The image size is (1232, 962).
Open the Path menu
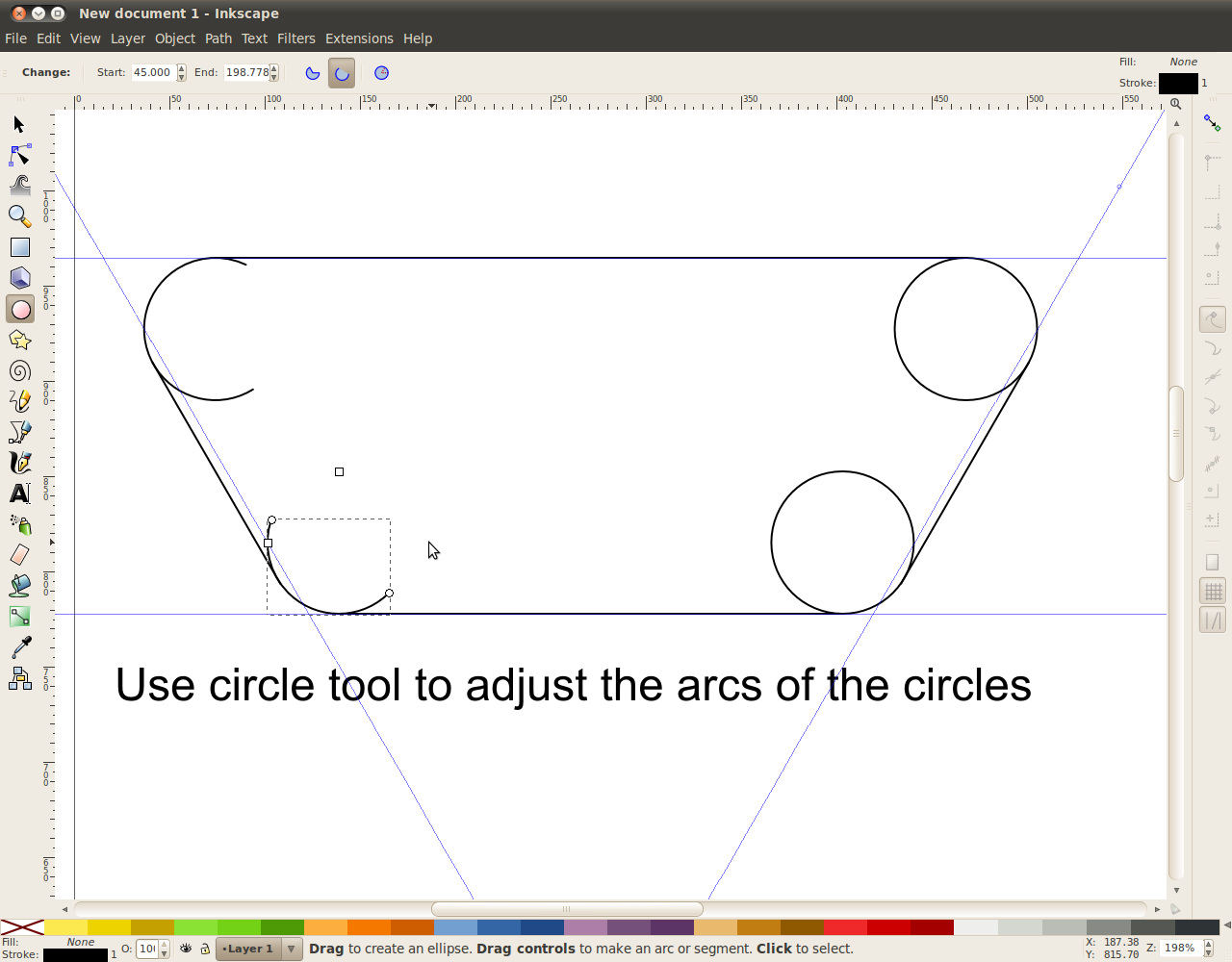(218, 38)
